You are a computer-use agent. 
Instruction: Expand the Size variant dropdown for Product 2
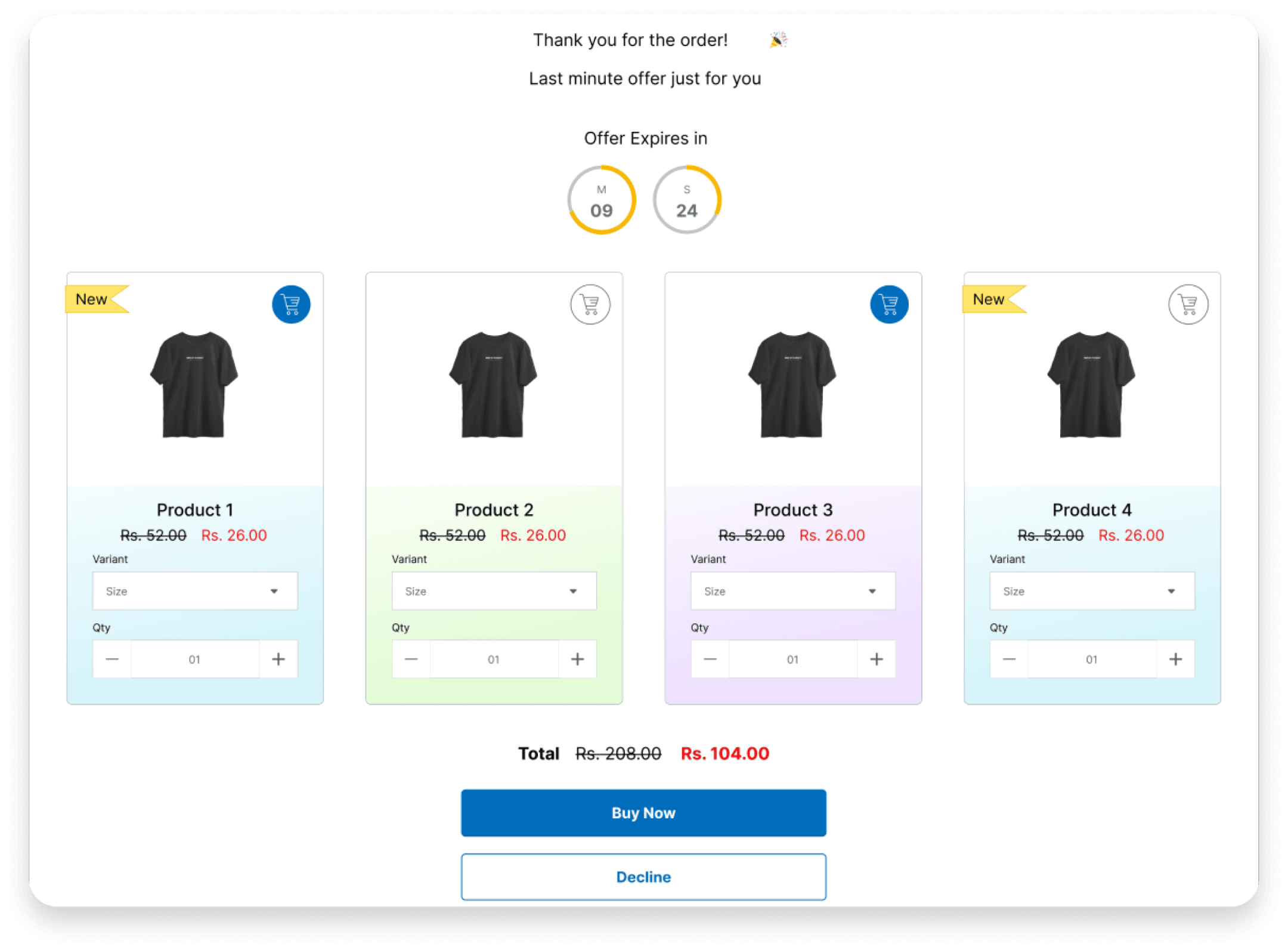[x=494, y=592]
